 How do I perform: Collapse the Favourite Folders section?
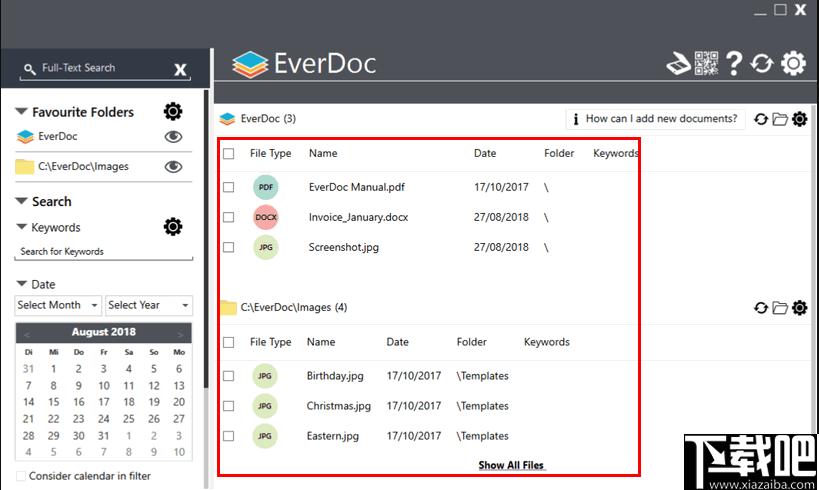click(x=22, y=112)
